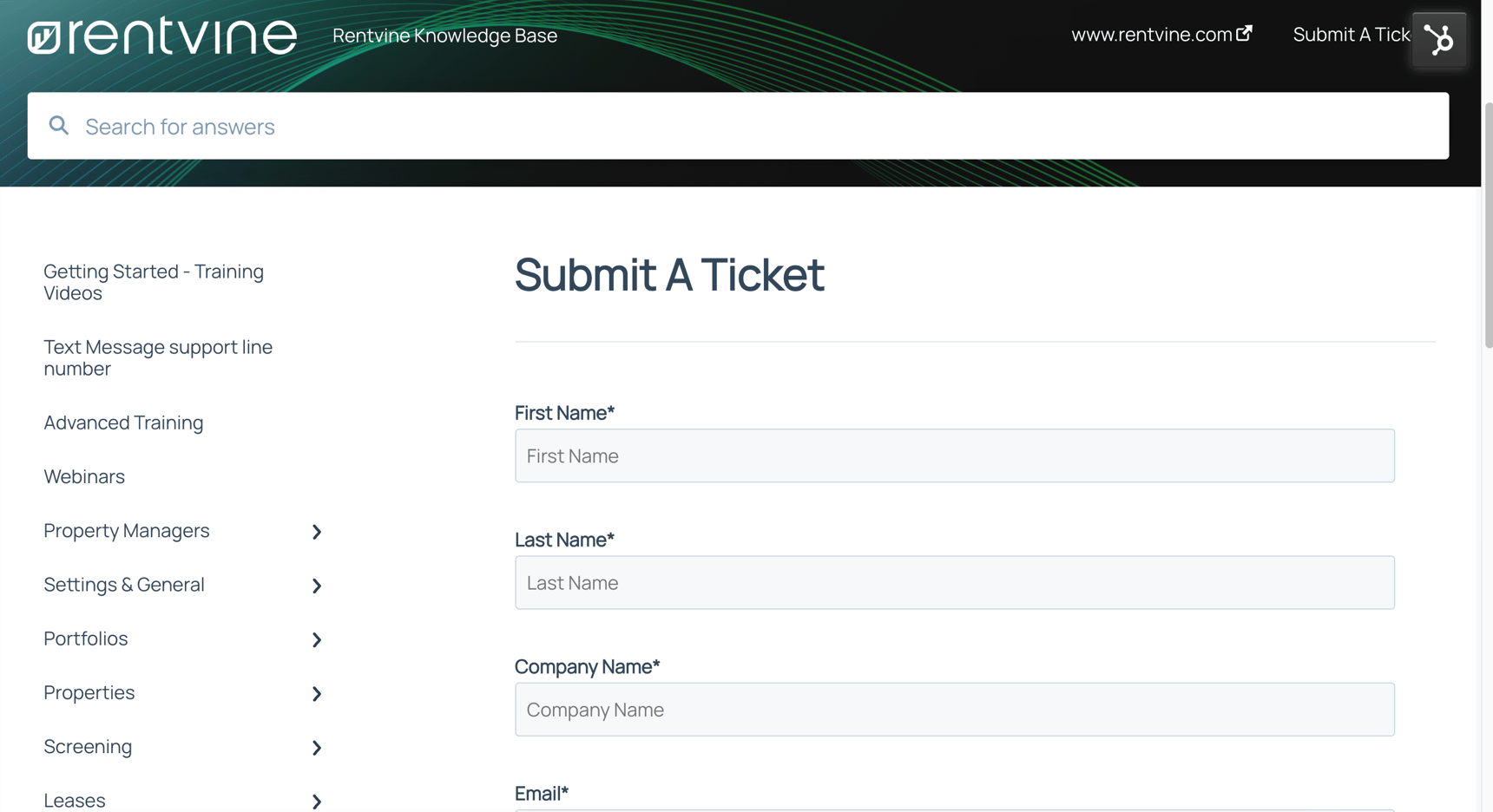Expand the Leases section
Screen dimensions: 1493x812
pos(316,800)
